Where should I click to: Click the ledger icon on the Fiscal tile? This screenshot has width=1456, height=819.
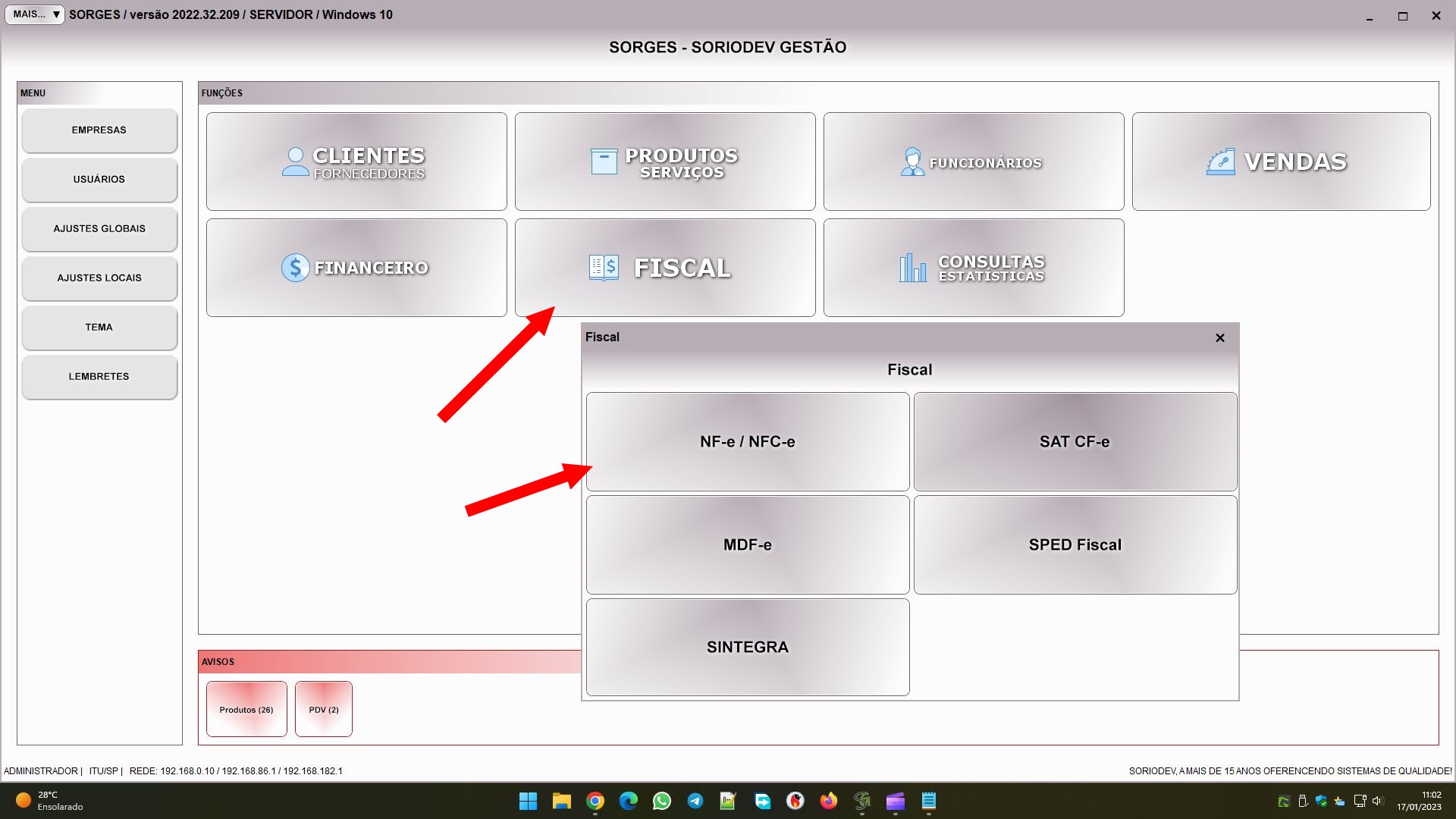(x=604, y=268)
